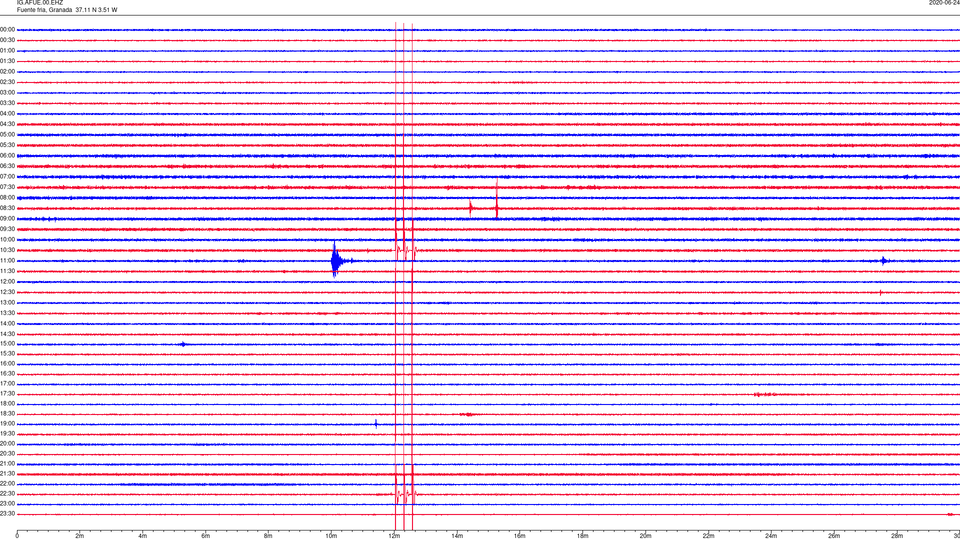Select the 09:00 trace time label
The height and width of the screenshot is (540, 960).
[7, 219]
